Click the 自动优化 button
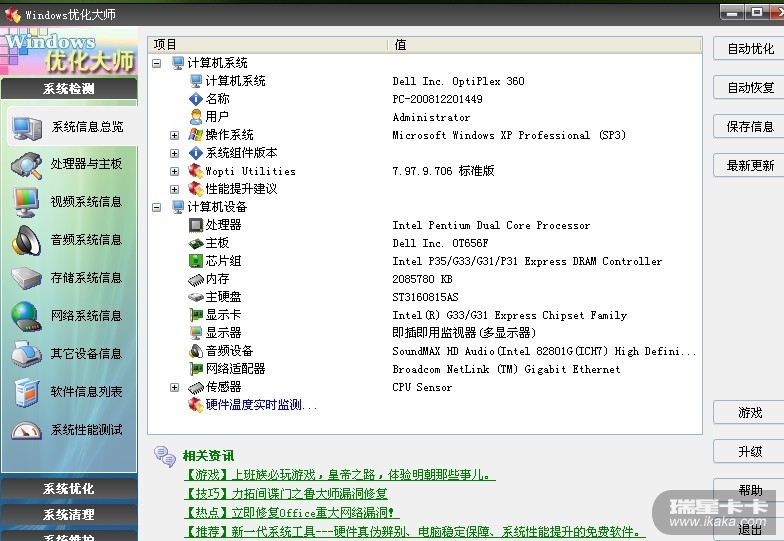The image size is (784, 541). [749, 48]
